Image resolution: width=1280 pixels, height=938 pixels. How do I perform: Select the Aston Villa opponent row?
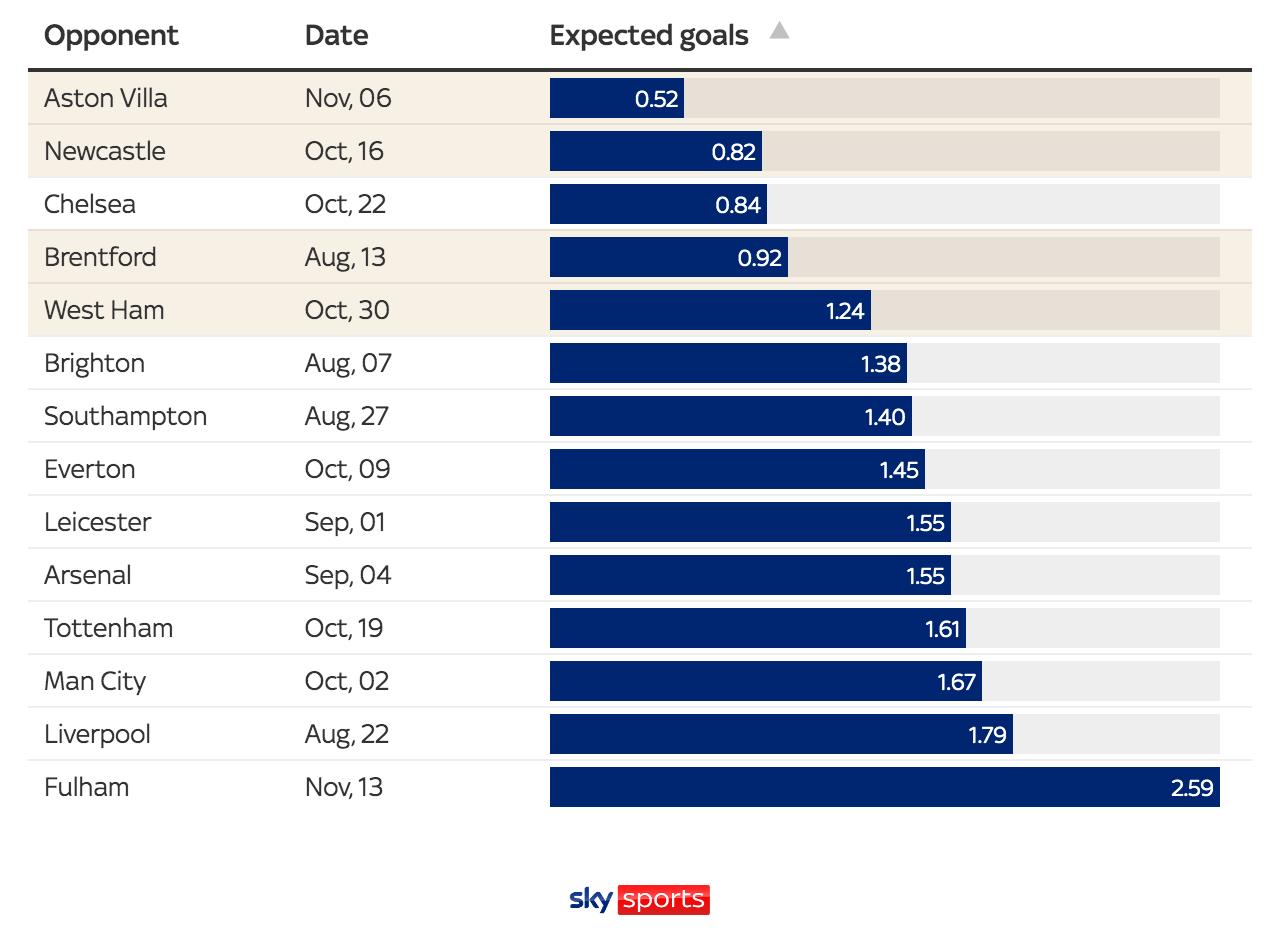point(106,98)
